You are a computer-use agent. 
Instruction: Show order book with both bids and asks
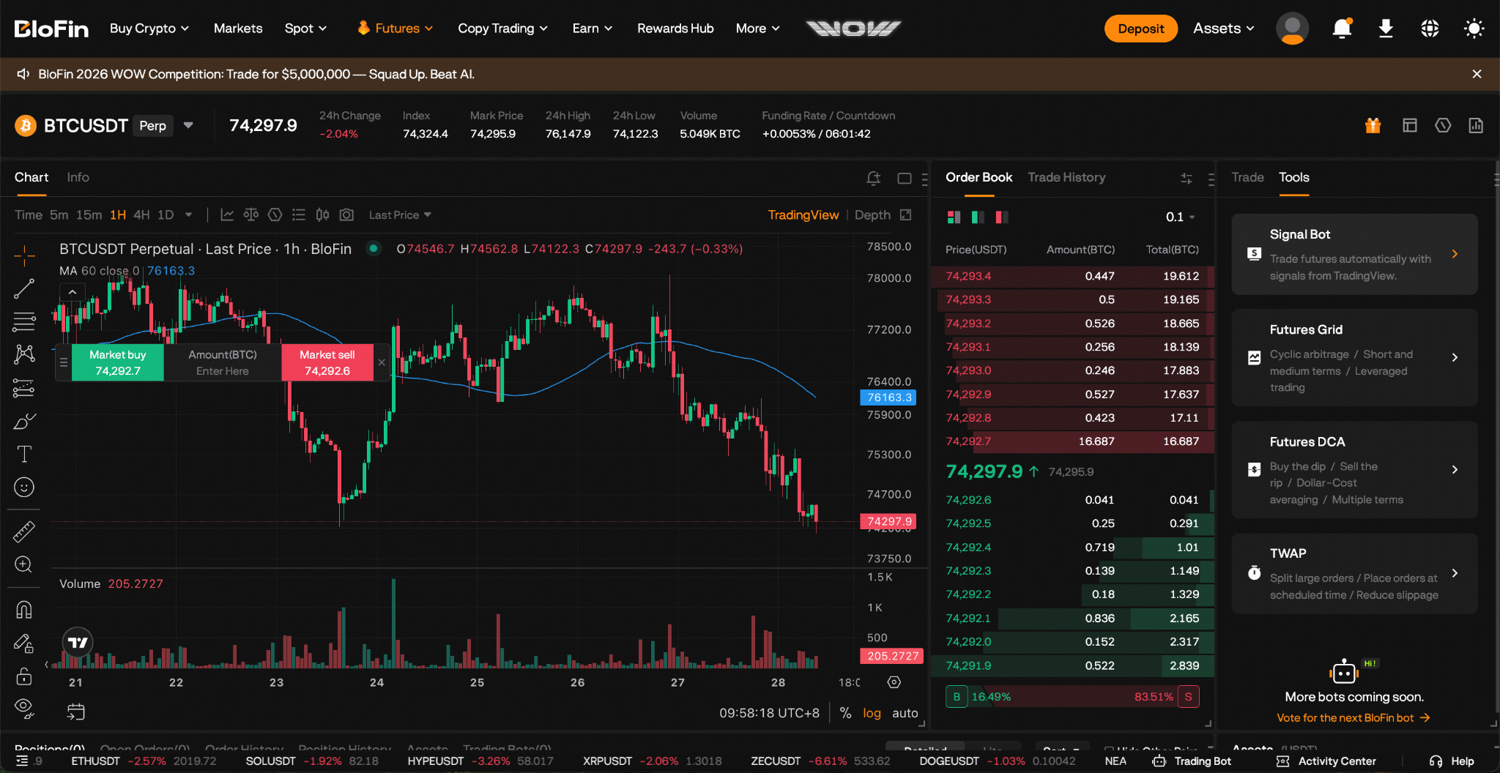coord(954,217)
